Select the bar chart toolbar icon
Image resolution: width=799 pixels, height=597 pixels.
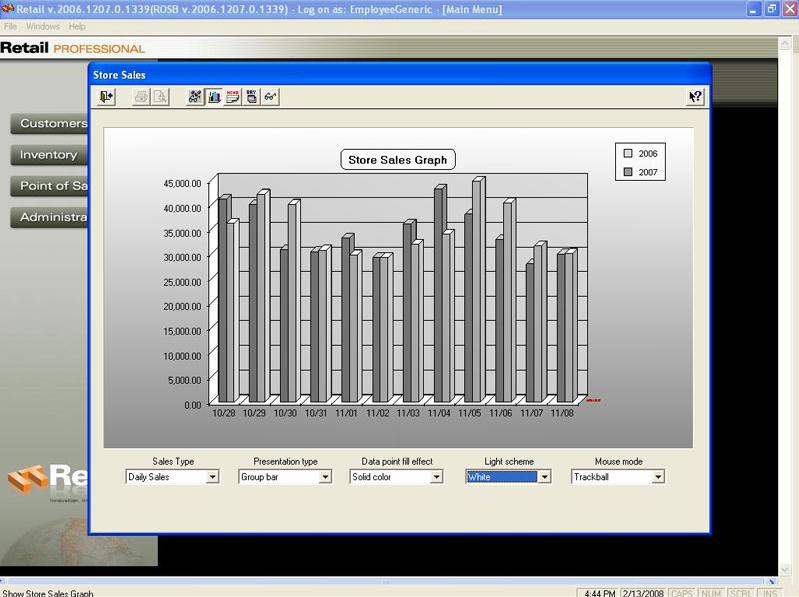pyautogui.click(x=214, y=97)
